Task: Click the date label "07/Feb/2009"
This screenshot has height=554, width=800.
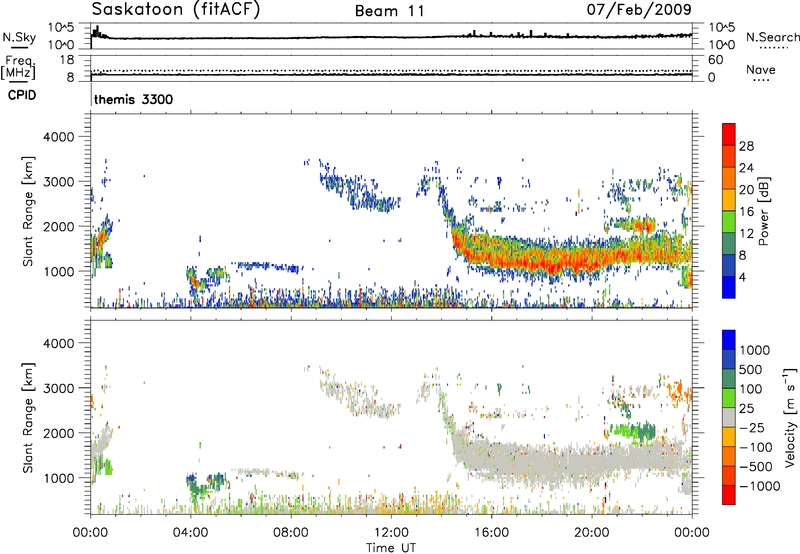Action: tap(639, 9)
